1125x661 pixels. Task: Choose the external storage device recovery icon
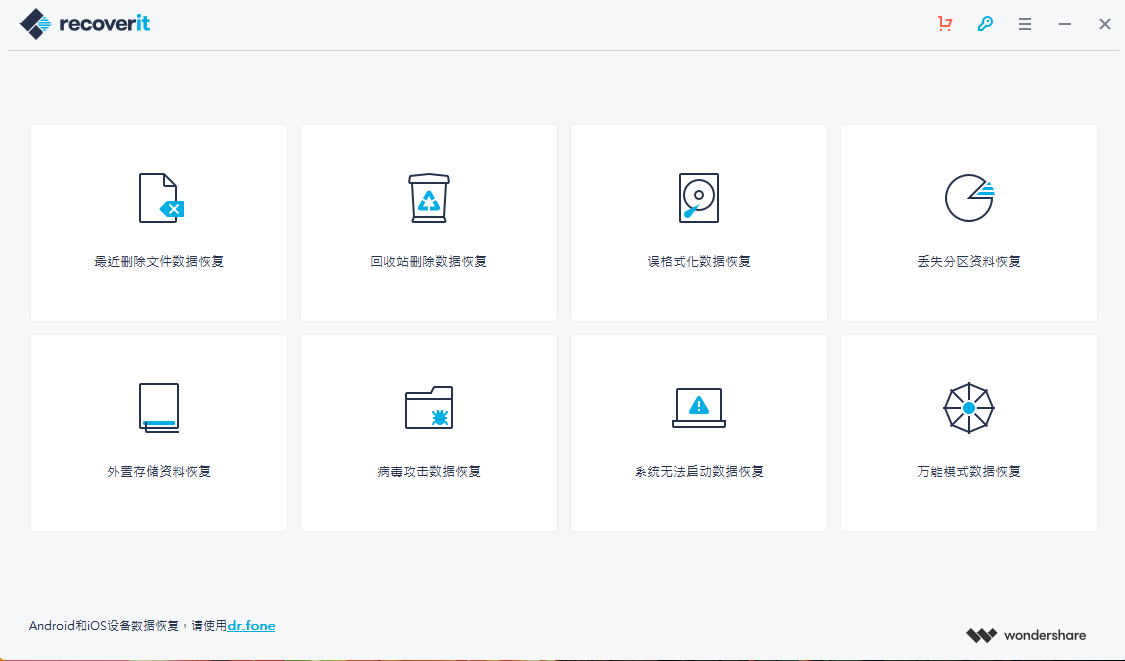click(x=159, y=407)
